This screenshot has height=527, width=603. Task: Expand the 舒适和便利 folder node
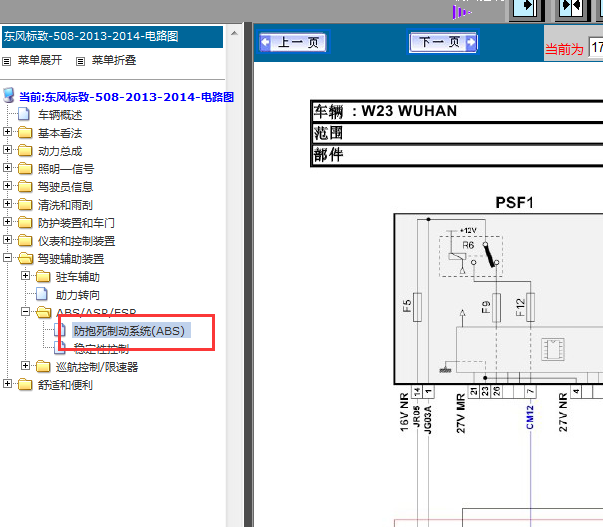tap(7, 384)
